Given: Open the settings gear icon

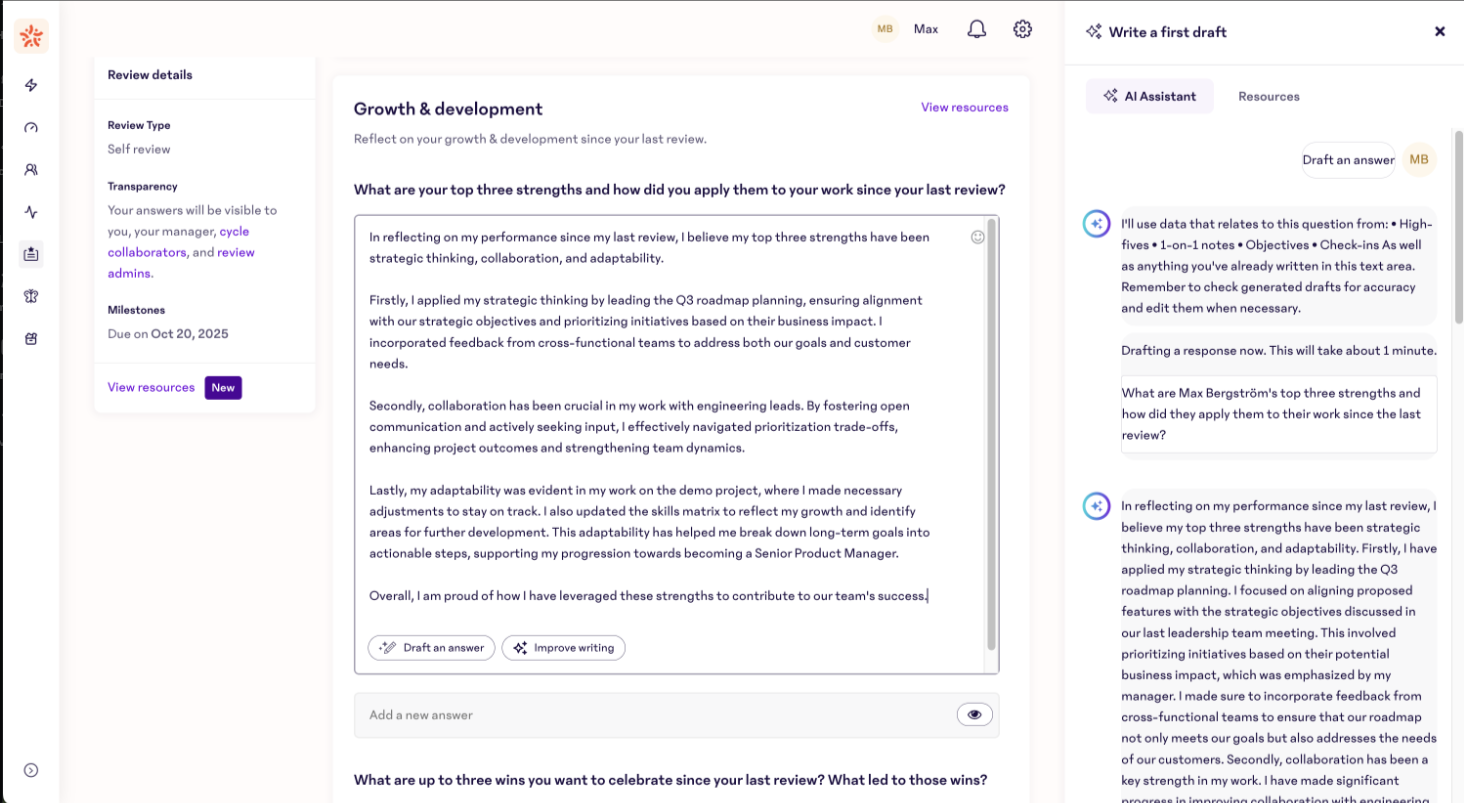Looking at the screenshot, I should click(x=1022, y=29).
